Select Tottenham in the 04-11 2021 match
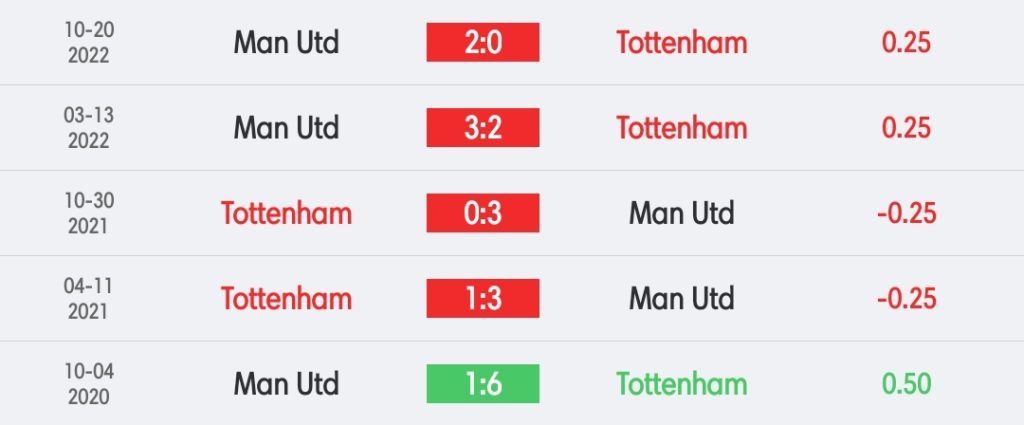Viewport: 1024px width, 425px height. click(x=286, y=299)
